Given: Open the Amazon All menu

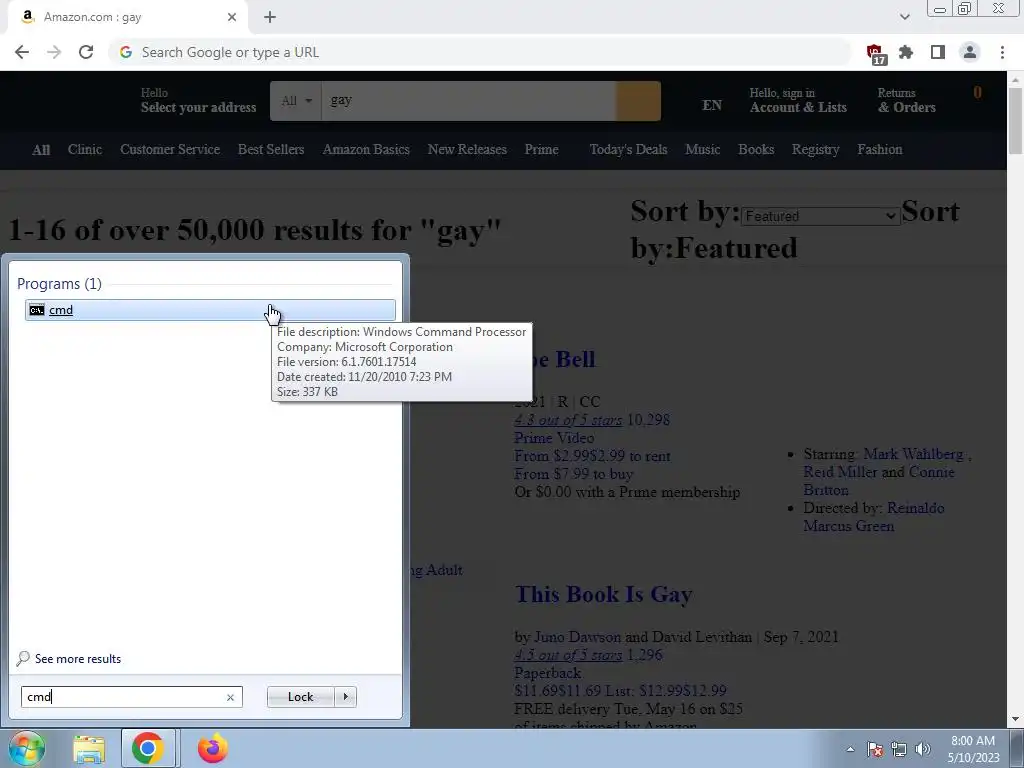Looking at the screenshot, I should coord(41,150).
